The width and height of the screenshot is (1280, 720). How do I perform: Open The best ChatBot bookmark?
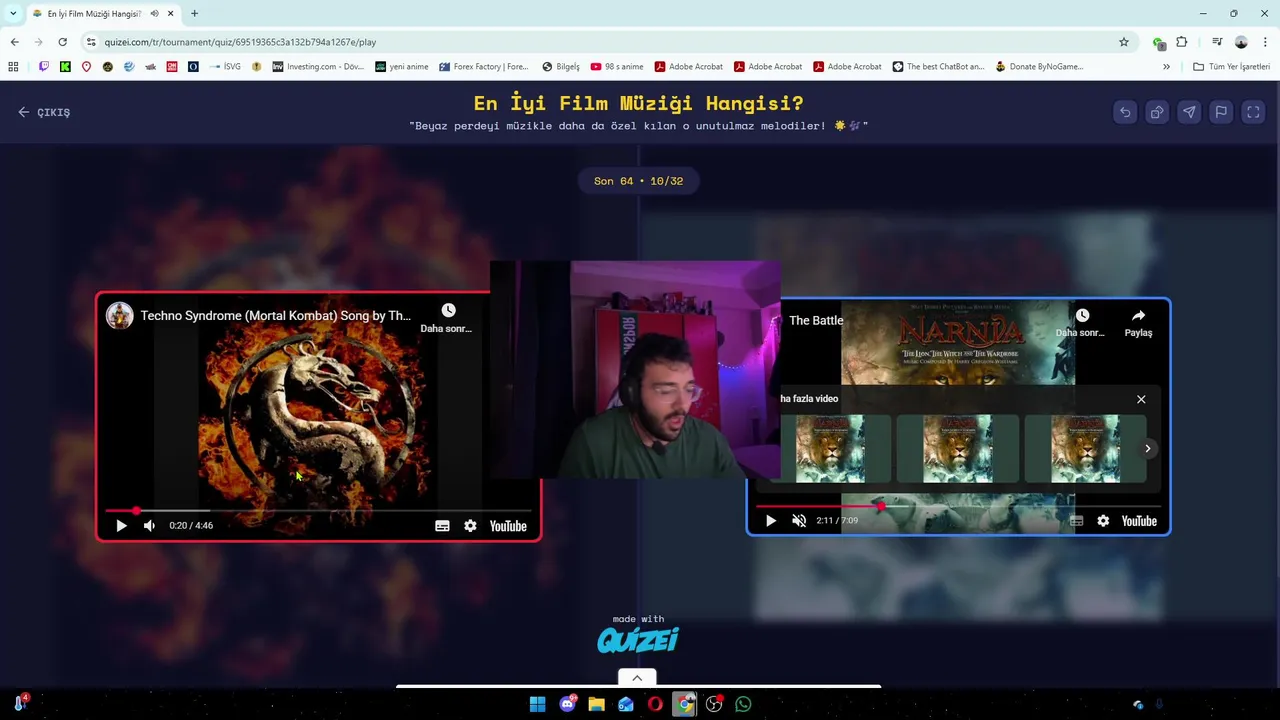click(x=938, y=67)
